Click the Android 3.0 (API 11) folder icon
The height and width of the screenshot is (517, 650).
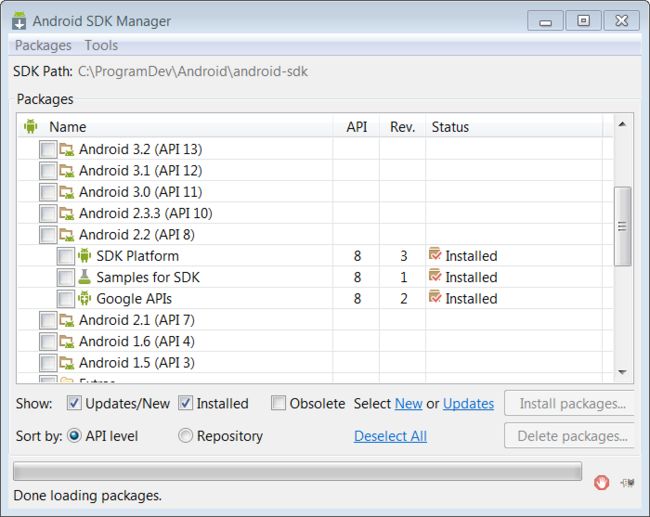tap(66, 192)
